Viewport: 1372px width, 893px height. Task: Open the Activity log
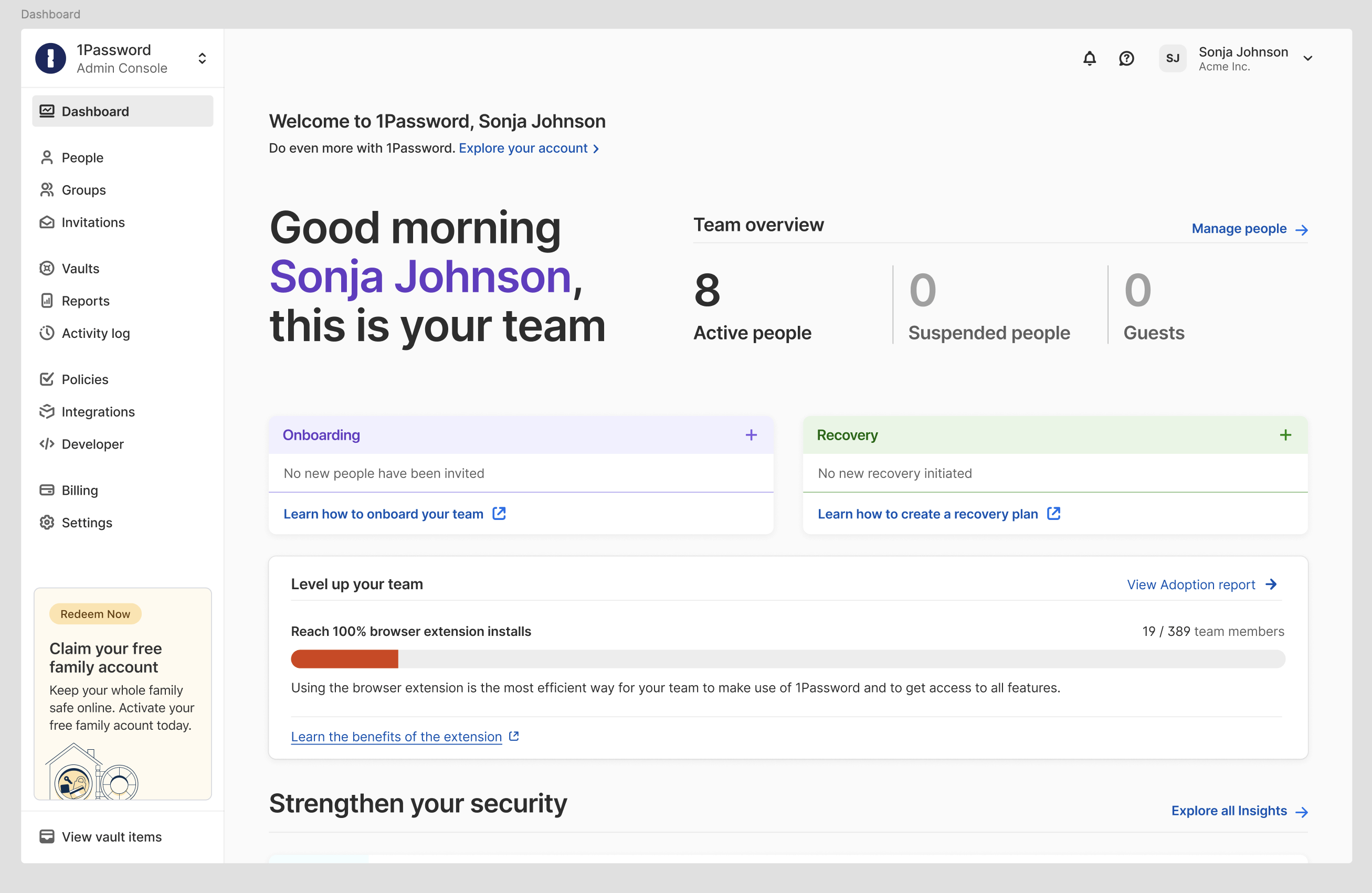[x=95, y=333]
